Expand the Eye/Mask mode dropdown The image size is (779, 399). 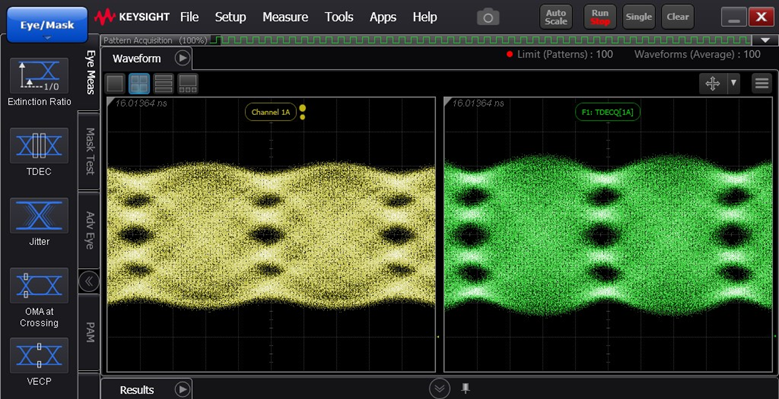[47, 25]
